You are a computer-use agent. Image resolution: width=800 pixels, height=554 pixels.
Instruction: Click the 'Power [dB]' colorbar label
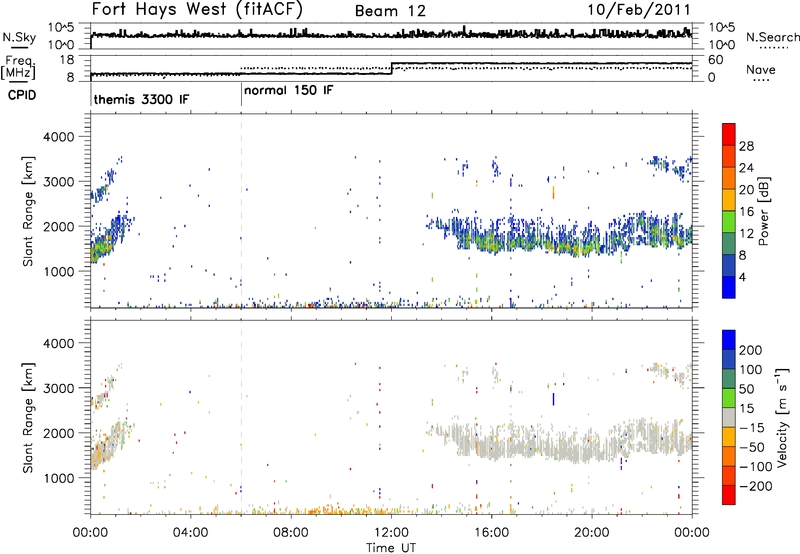tap(763, 211)
